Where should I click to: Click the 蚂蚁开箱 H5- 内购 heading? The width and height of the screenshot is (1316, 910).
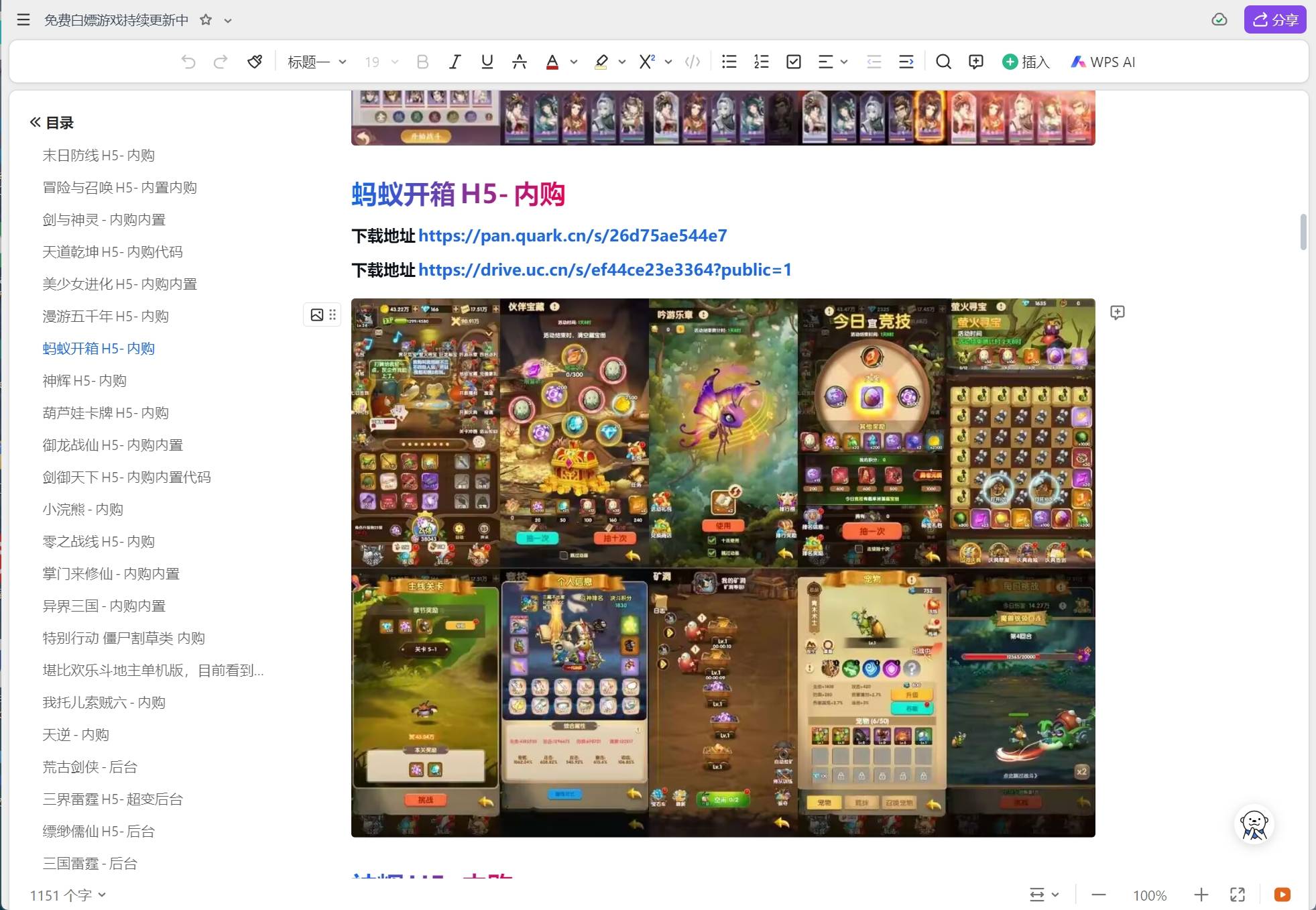458,194
